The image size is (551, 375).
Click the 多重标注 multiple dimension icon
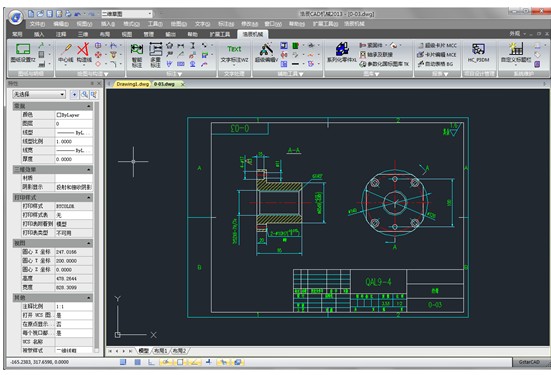(155, 55)
